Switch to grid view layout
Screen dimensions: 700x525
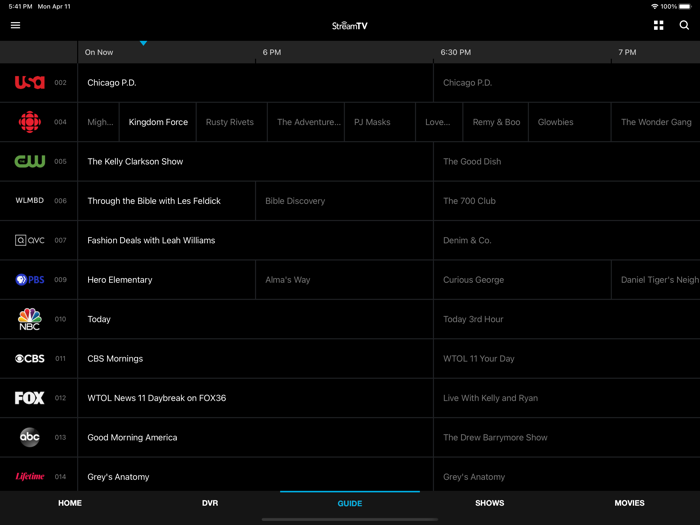click(658, 25)
